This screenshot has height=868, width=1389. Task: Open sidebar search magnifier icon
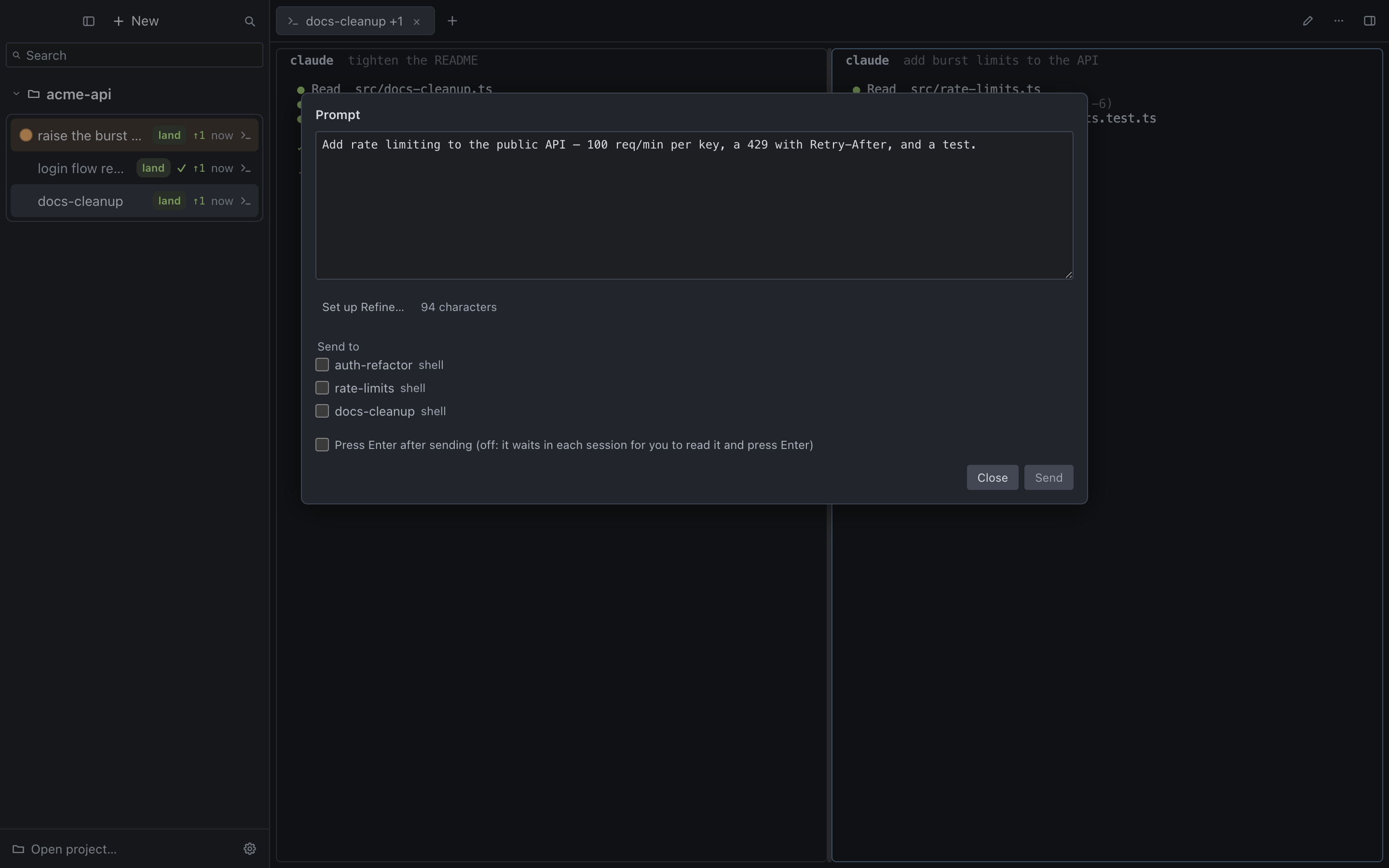(x=250, y=21)
